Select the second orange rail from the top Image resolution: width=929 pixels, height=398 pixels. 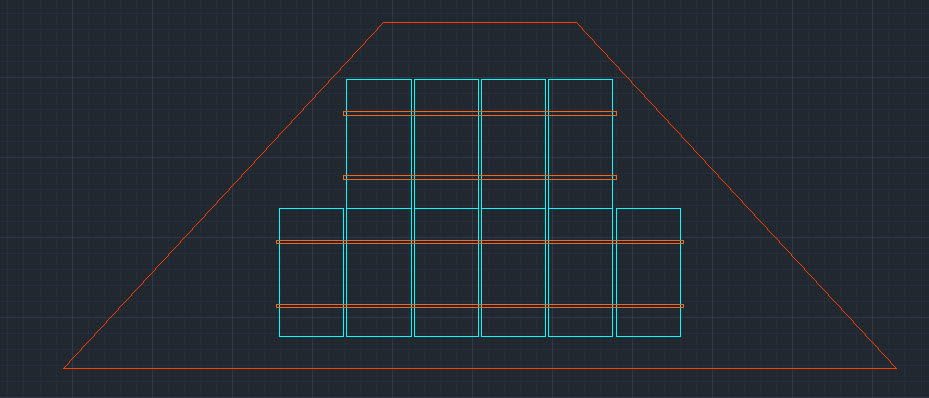pos(480,177)
